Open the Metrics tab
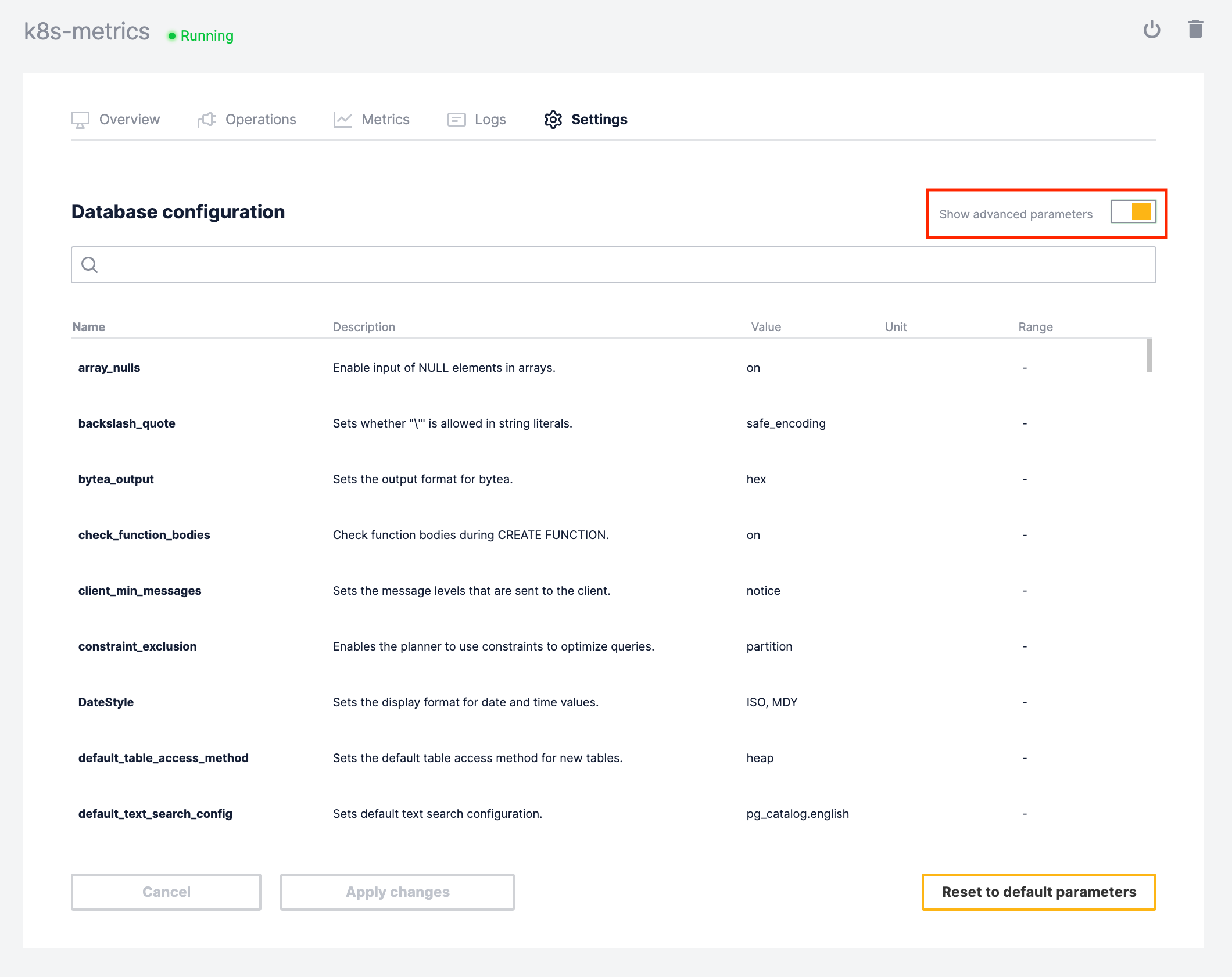The image size is (1232, 977). pos(372,120)
